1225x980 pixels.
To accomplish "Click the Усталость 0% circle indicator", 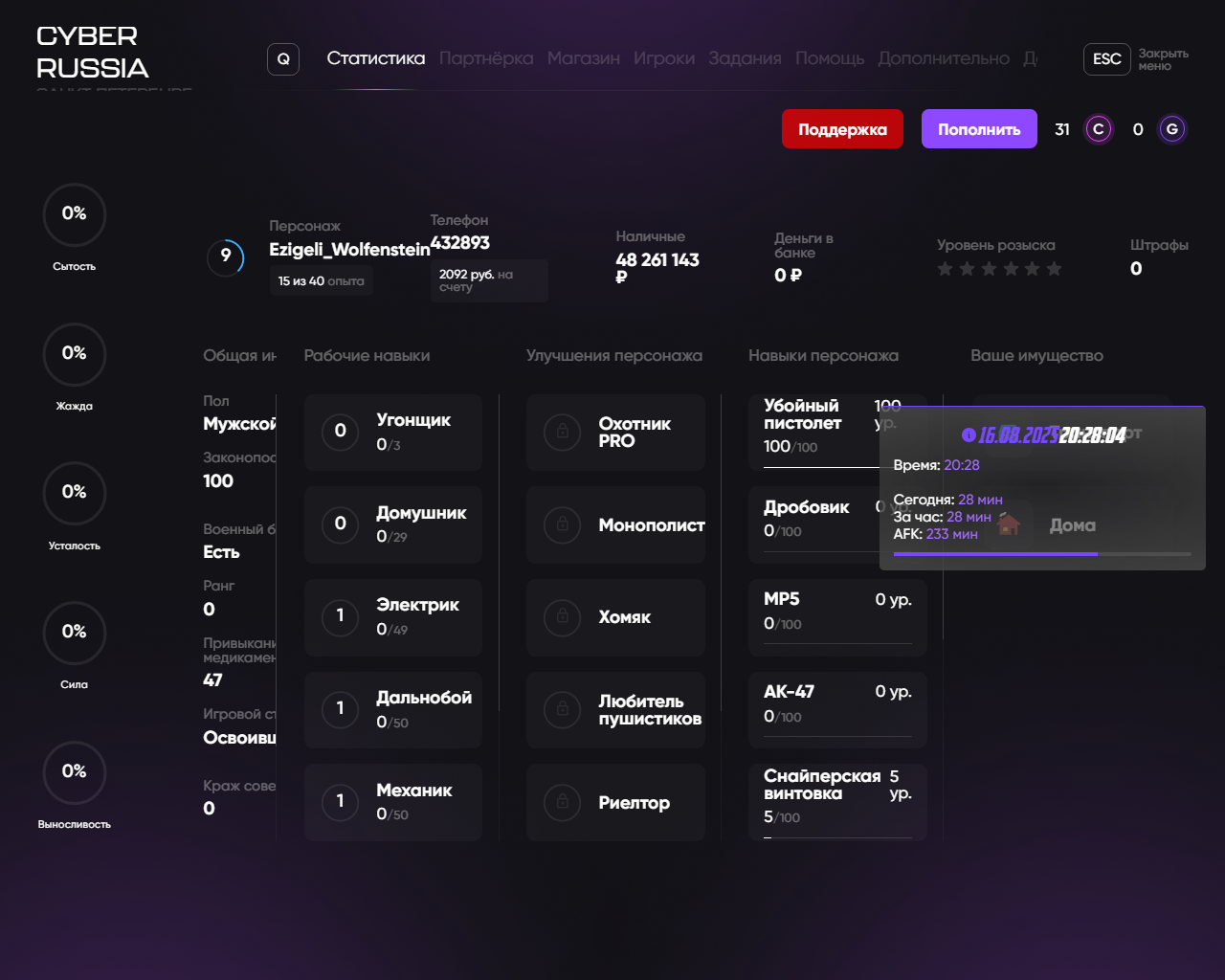I will 75,493.
